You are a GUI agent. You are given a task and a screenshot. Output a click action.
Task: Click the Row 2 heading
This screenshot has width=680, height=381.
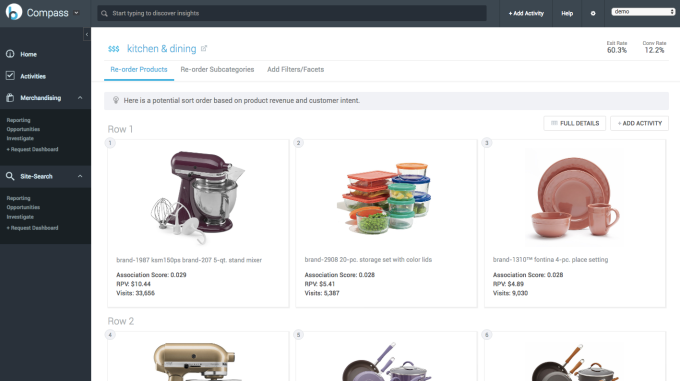click(x=121, y=321)
